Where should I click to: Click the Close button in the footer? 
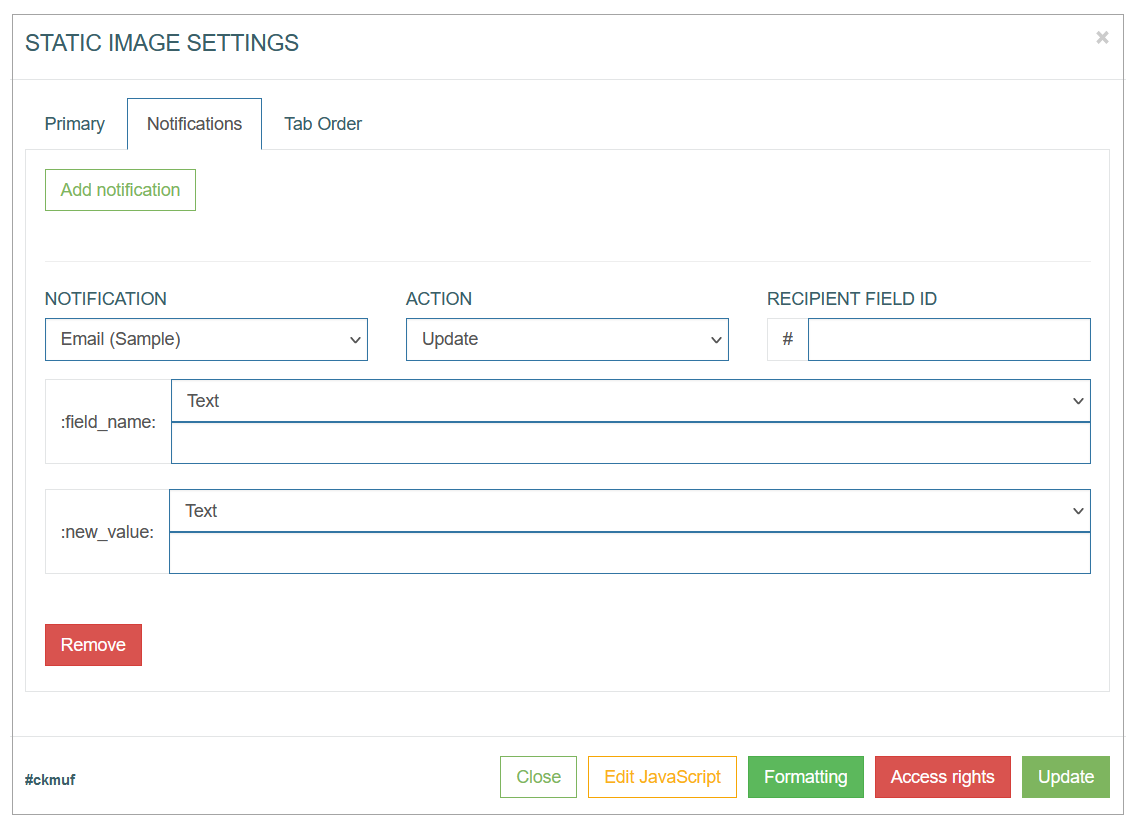tap(538, 777)
